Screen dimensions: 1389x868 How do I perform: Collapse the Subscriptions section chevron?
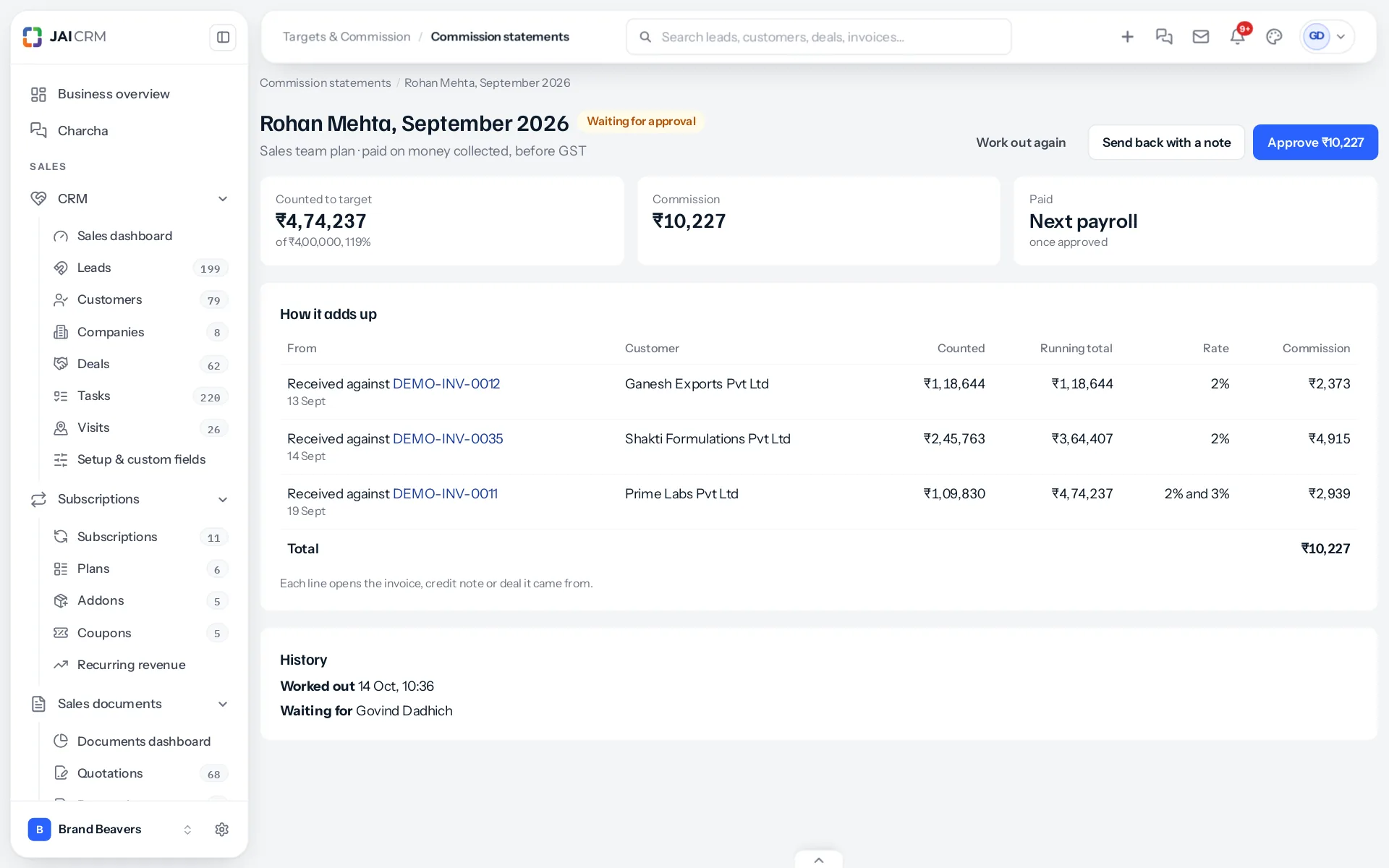[x=223, y=500]
